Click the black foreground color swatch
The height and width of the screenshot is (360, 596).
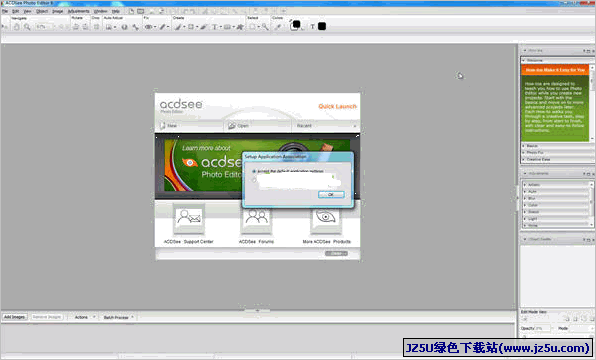(296, 25)
